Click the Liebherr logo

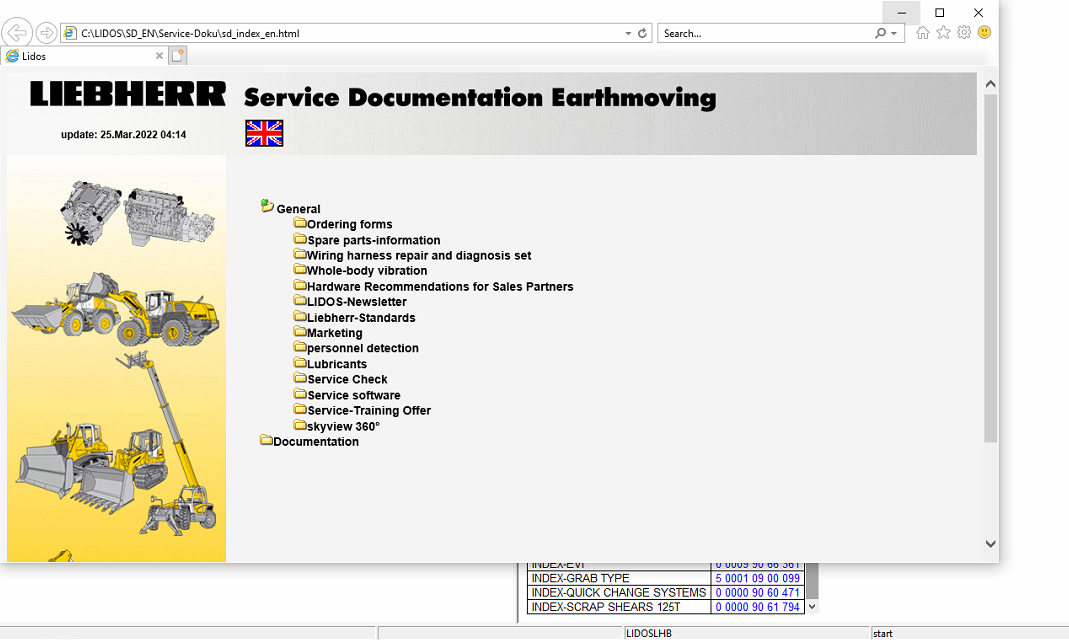127,93
